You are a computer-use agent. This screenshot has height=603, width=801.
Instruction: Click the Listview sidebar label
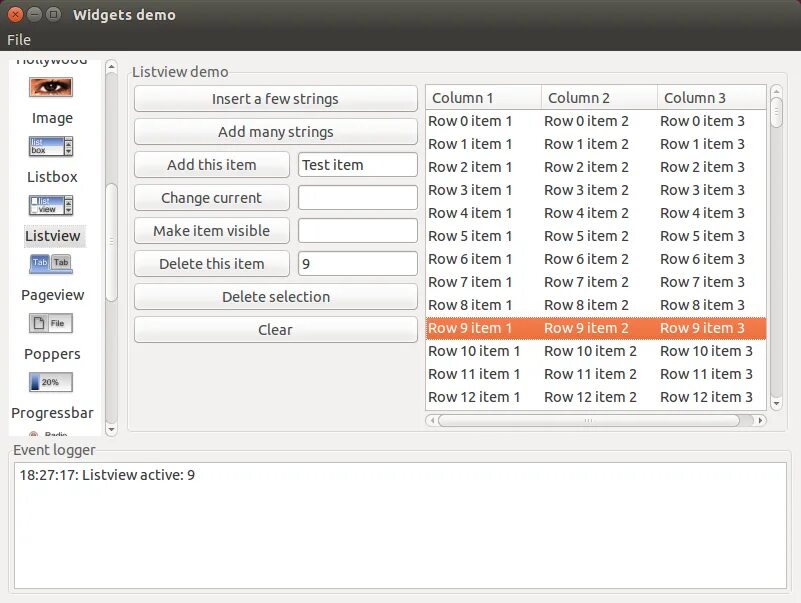[53, 236]
